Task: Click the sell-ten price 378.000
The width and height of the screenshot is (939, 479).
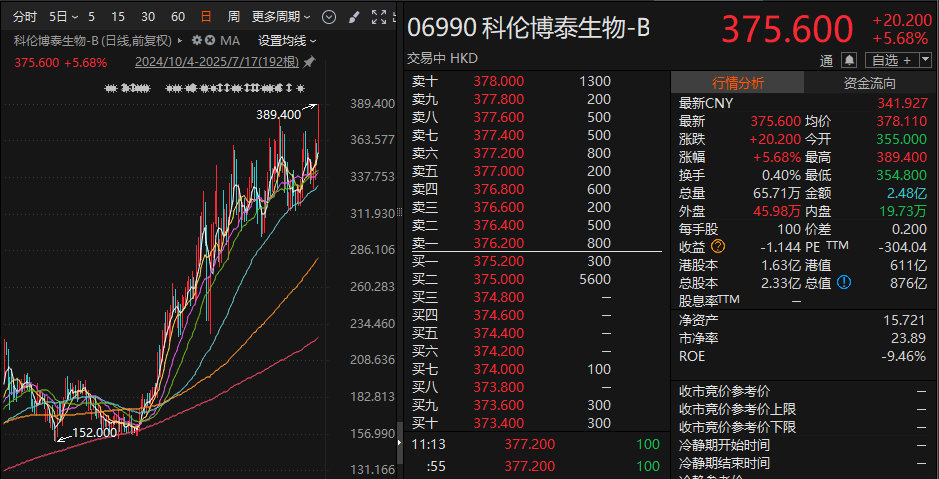Action: 498,81
